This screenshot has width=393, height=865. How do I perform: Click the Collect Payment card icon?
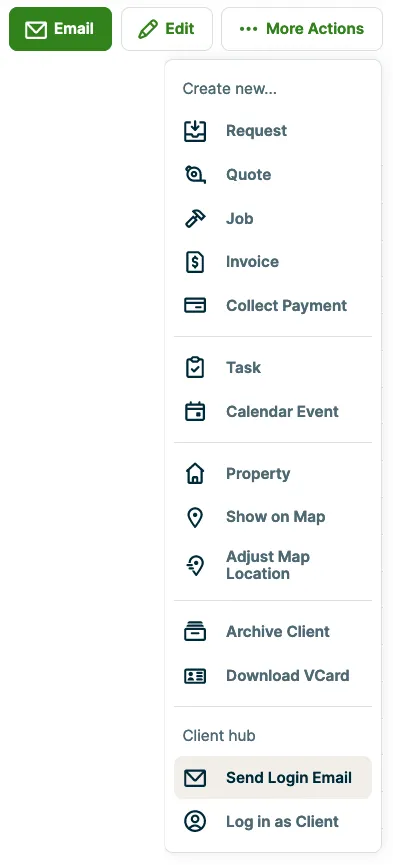point(195,306)
